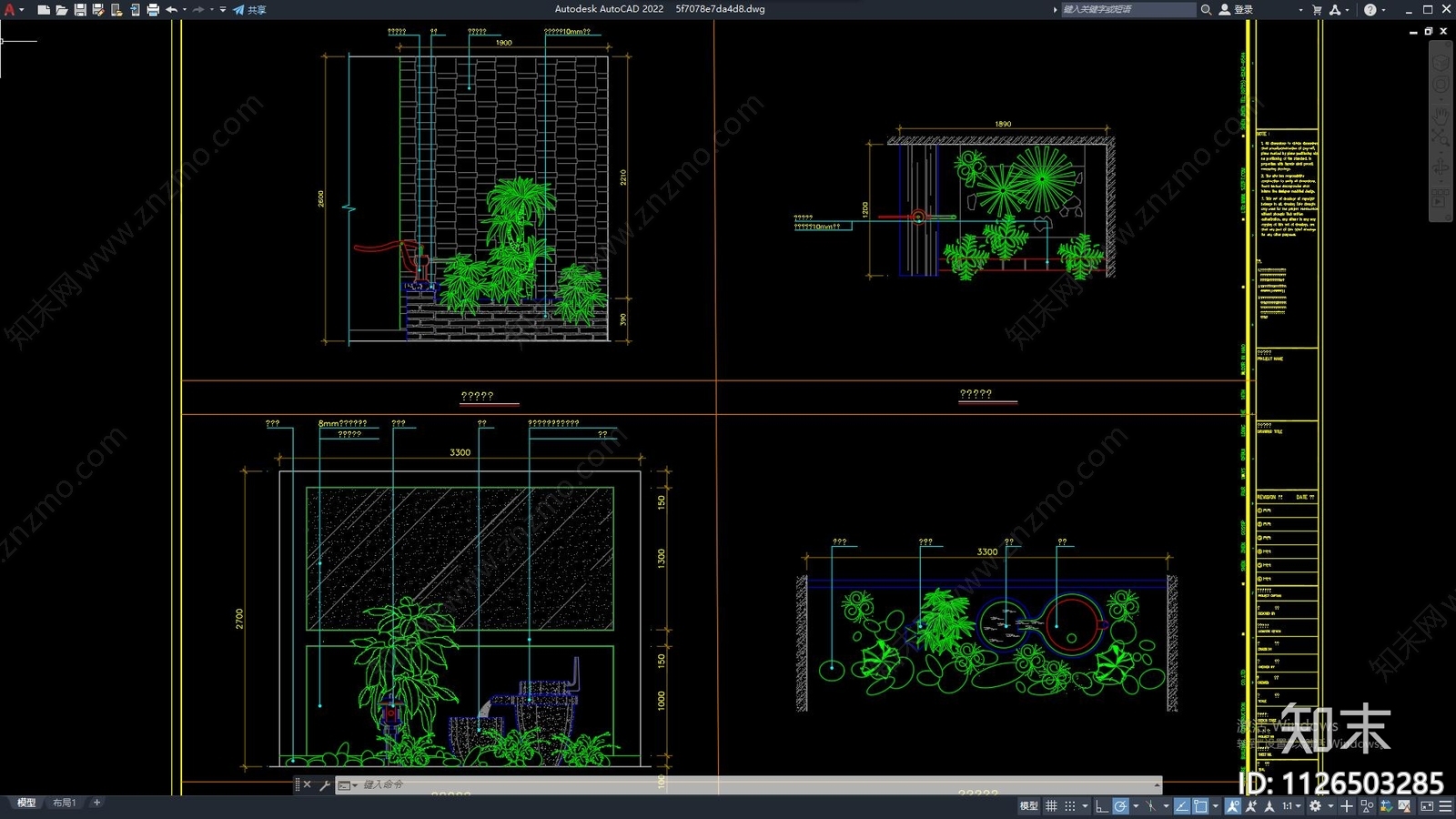Click the 登录 sign-in button
Screen dimensions: 1456x819
1237,9
